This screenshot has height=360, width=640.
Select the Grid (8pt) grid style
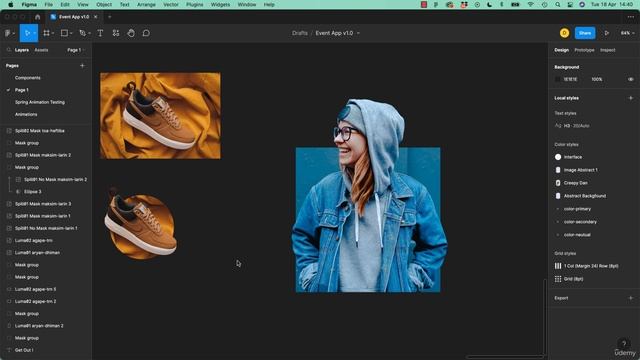click(x=573, y=279)
